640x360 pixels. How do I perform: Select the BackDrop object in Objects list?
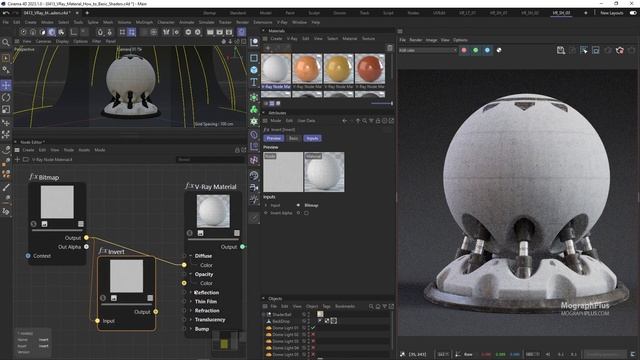tap(281, 321)
